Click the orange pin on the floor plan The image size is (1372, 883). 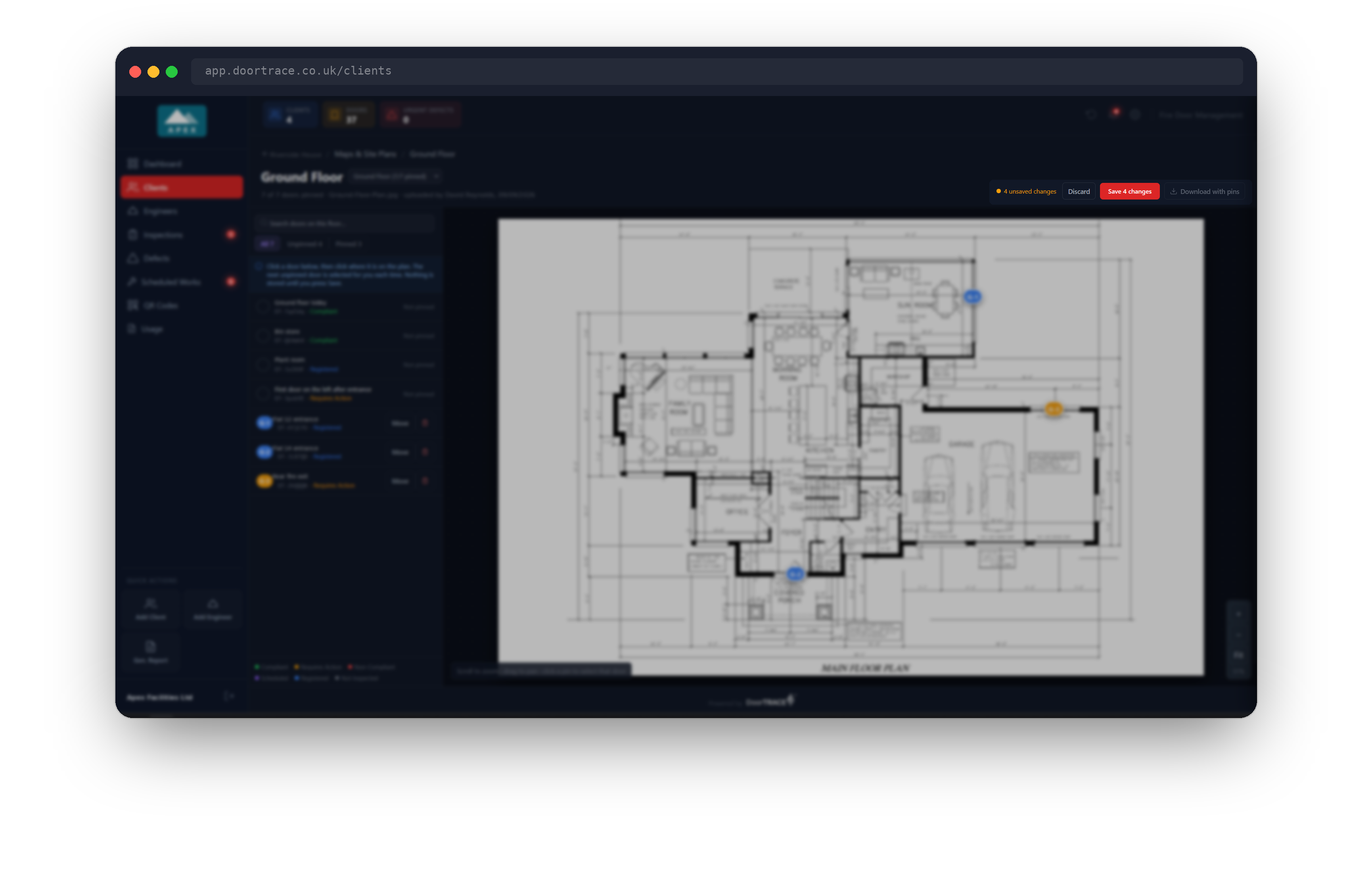tap(1053, 409)
